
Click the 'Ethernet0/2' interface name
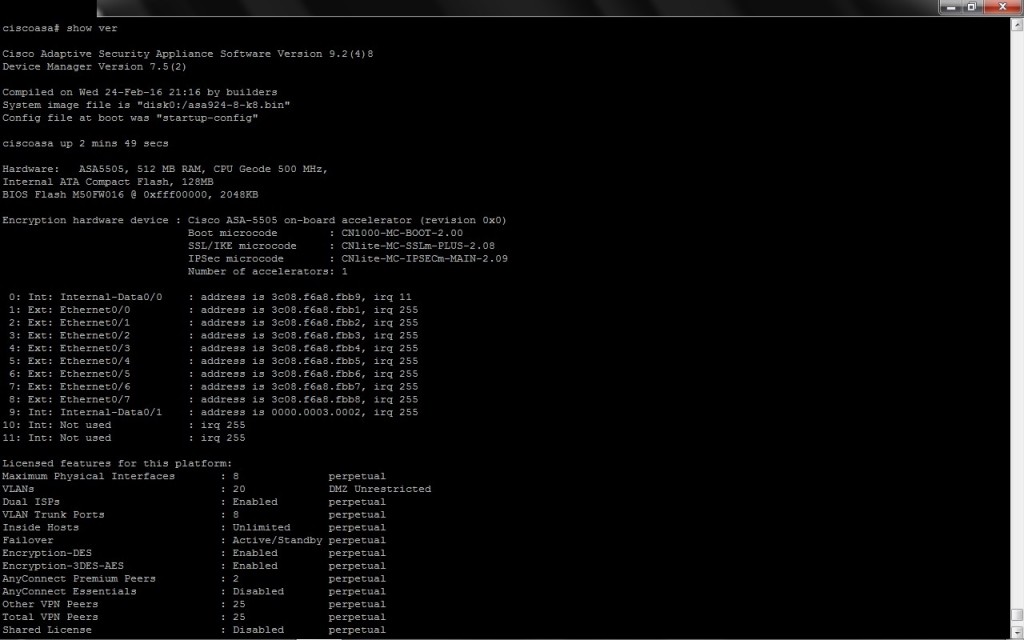95,336
